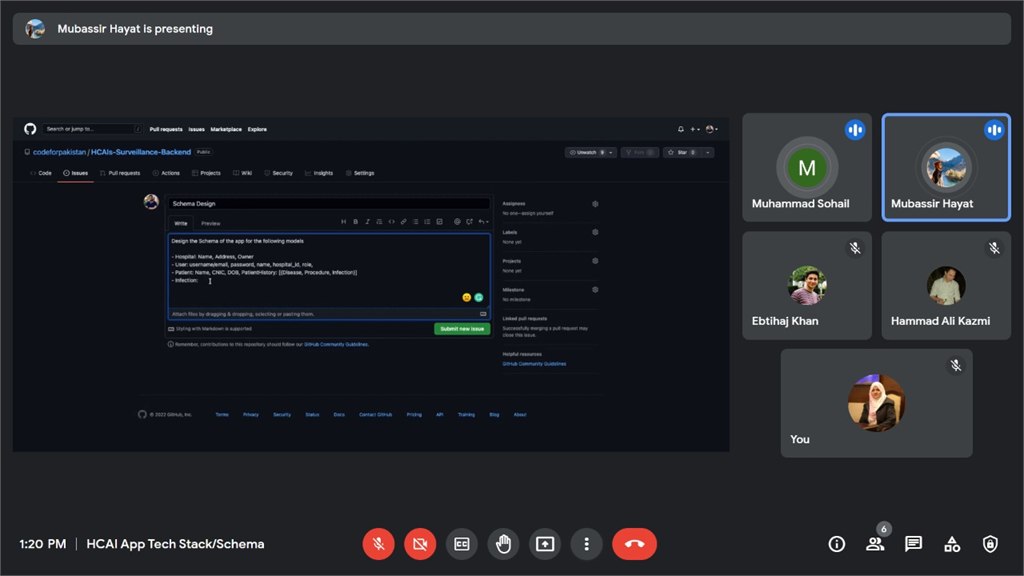The height and width of the screenshot is (576, 1024).
Task: Open more options three-dot menu
Action: [x=587, y=544]
